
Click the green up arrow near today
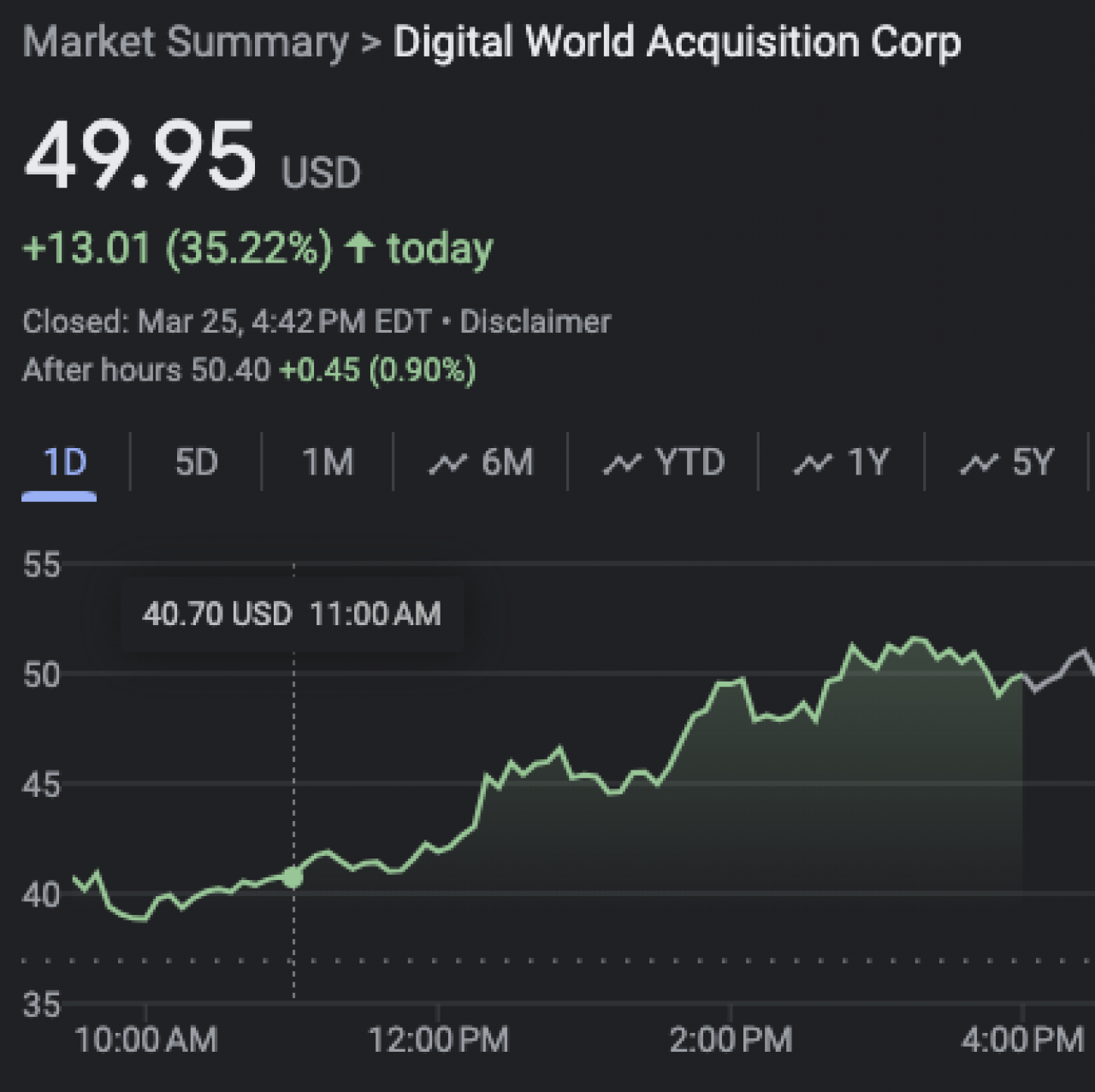click(x=360, y=248)
